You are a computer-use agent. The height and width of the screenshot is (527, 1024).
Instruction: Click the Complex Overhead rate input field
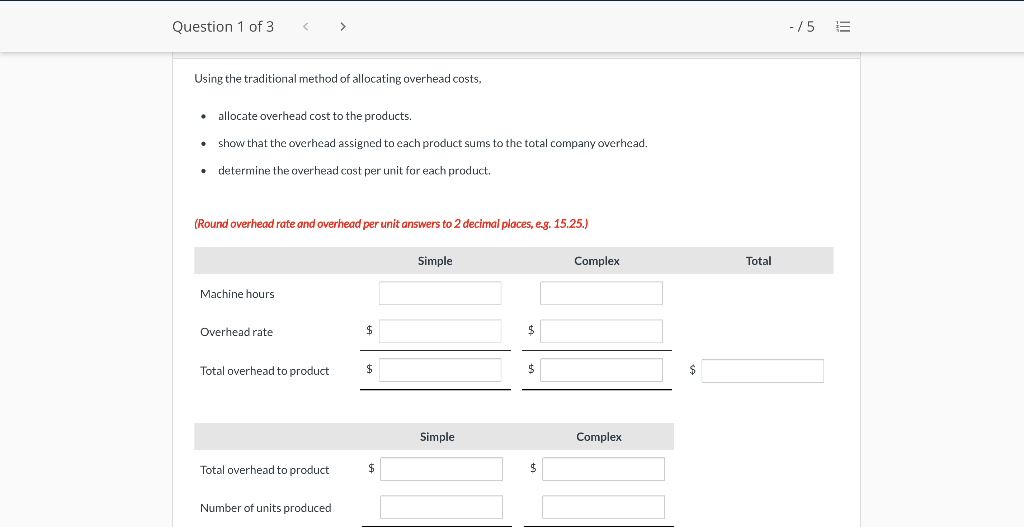[601, 331]
